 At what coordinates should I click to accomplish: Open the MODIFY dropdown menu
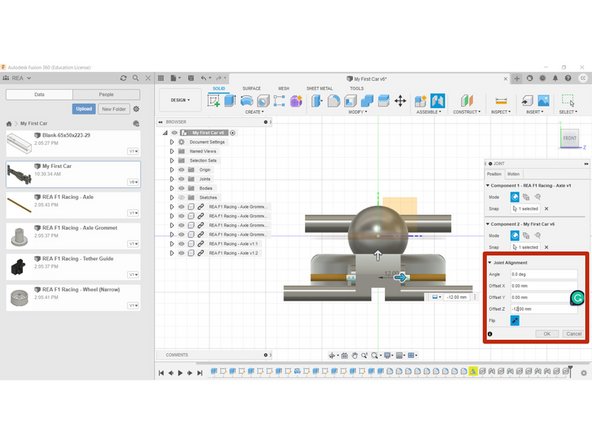[x=358, y=112]
